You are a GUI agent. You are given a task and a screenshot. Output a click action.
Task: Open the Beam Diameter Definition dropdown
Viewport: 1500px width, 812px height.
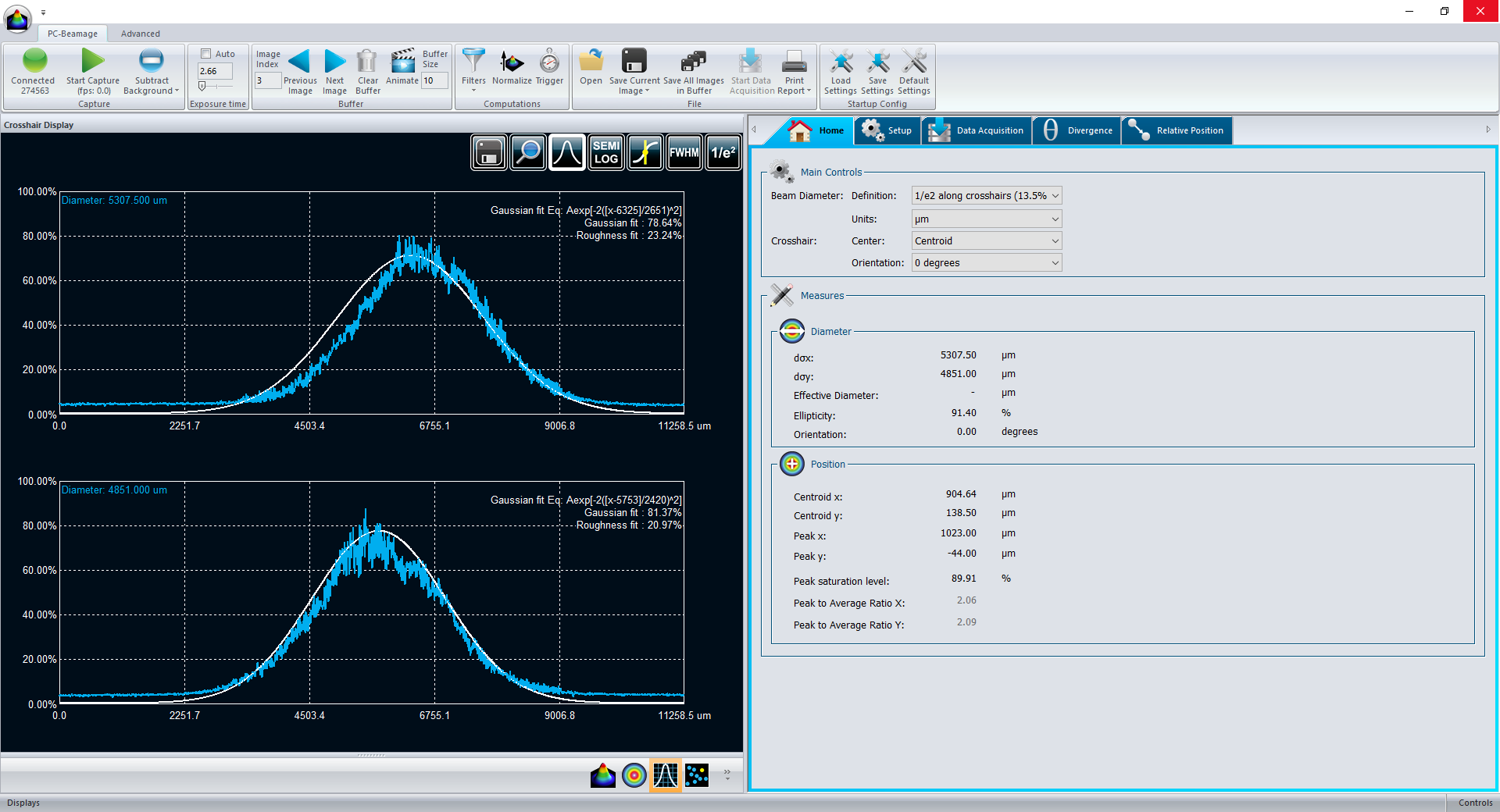coord(986,196)
